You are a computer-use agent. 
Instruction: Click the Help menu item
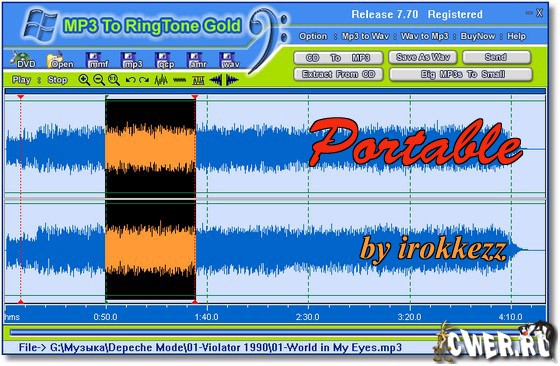[x=516, y=36]
